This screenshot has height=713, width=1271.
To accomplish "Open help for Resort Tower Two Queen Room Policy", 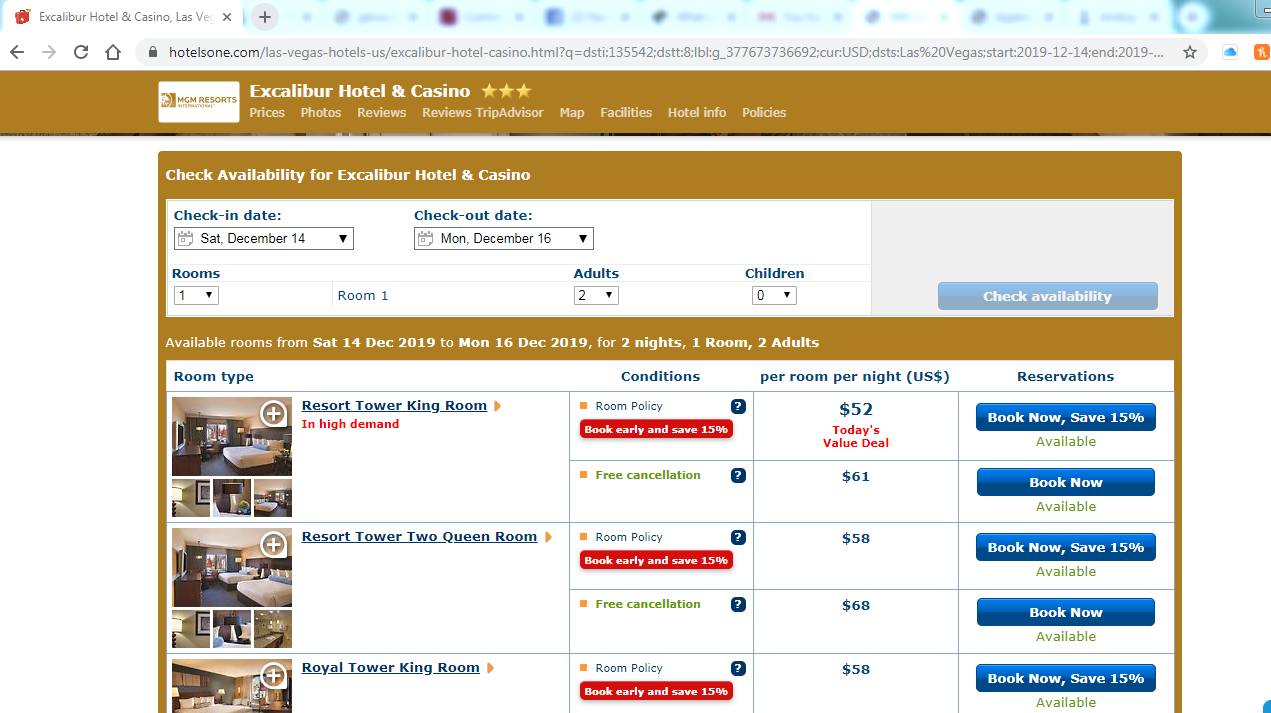I will point(738,537).
